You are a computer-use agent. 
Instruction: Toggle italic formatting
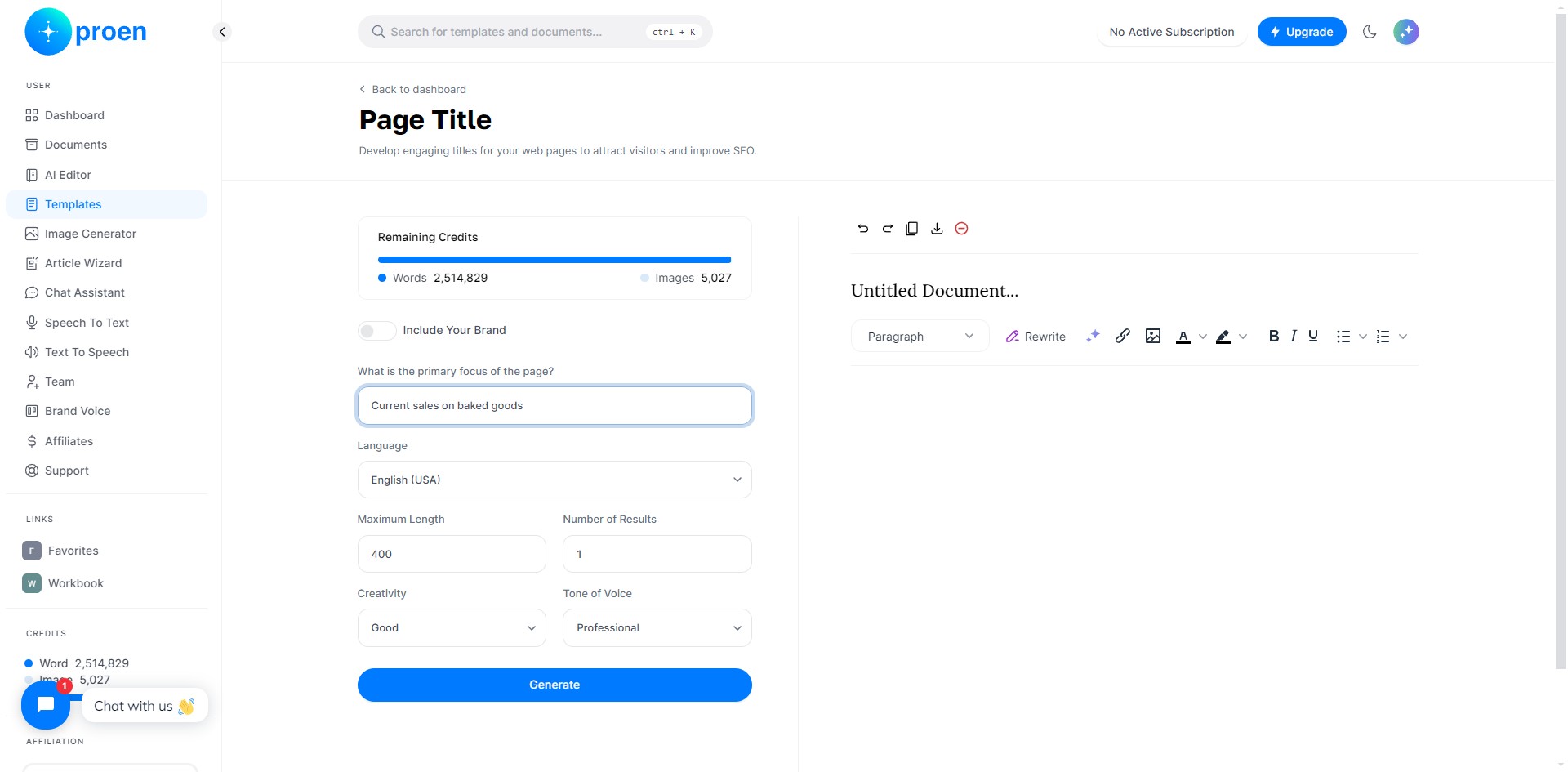pos(1294,336)
